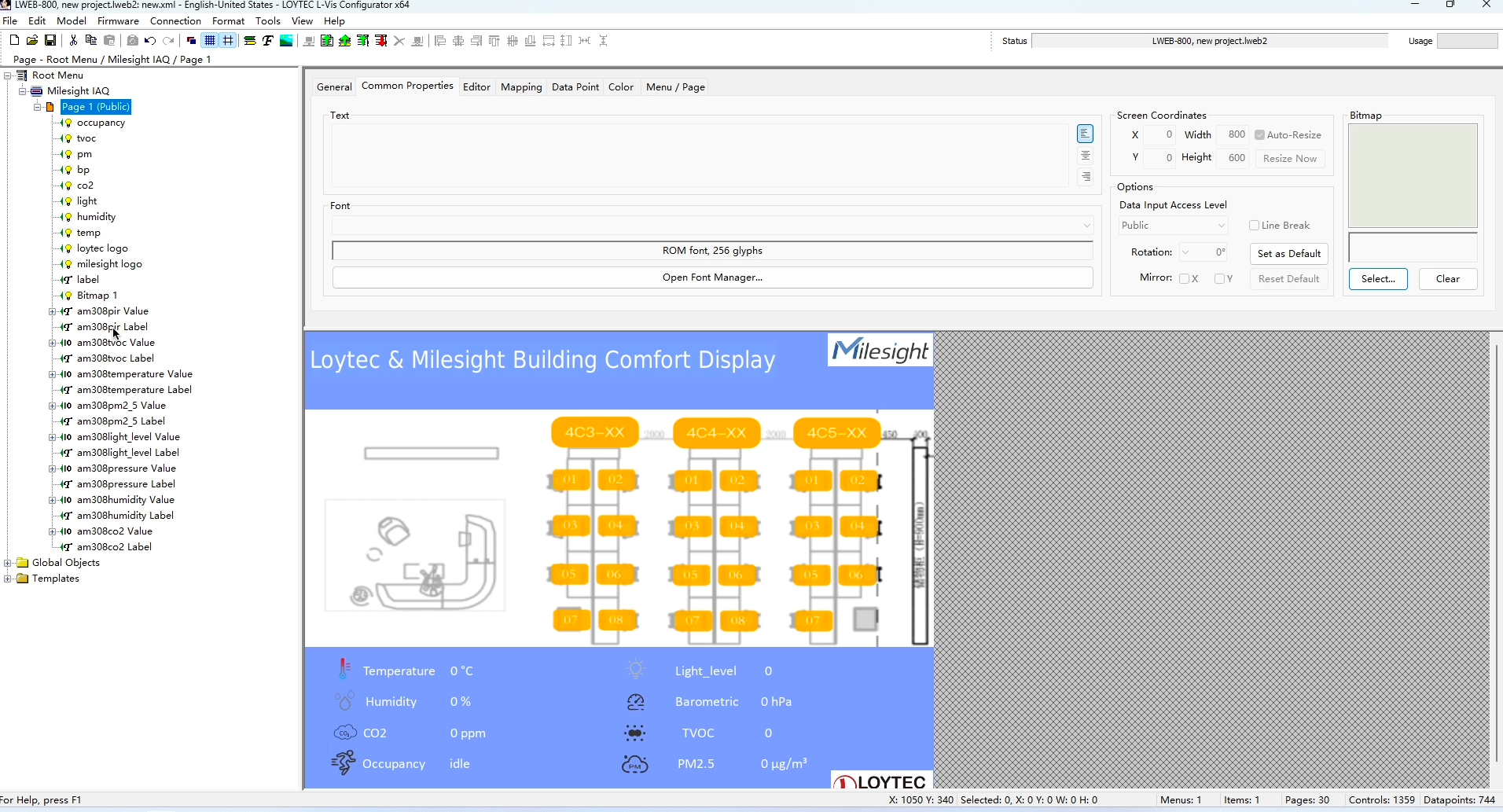Viewport: 1503px width, 812px height.
Task: Open the Firmware menu
Action: (118, 21)
